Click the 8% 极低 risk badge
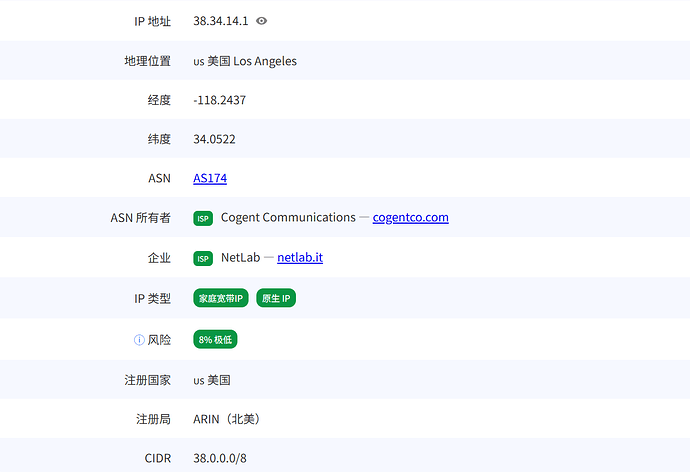Viewport: 690px width, 472px height. point(215,340)
